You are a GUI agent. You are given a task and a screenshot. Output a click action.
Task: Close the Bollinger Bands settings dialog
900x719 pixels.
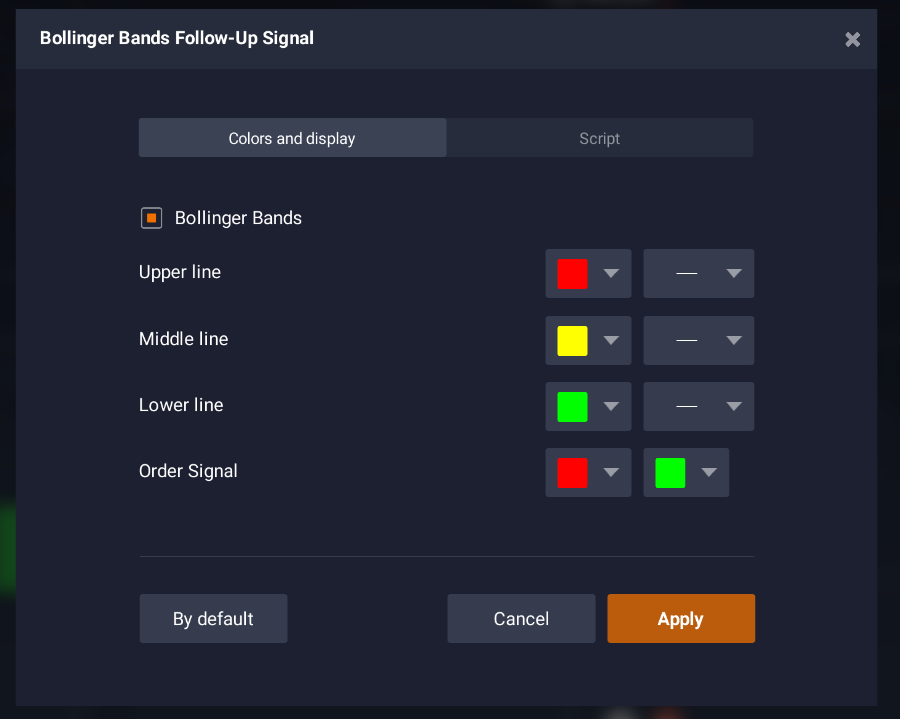(852, 39)
